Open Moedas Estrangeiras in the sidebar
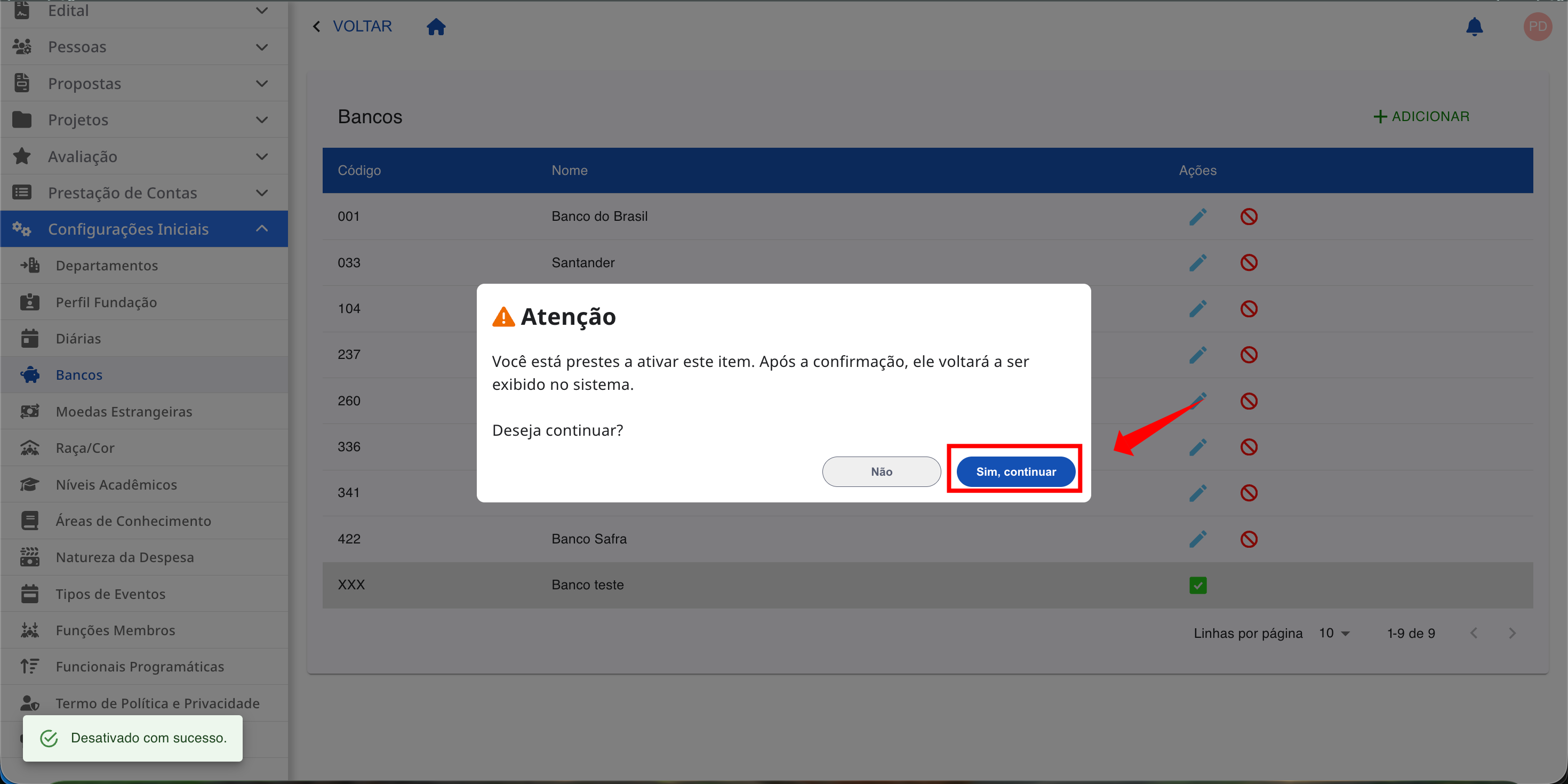1568x784 pixels. point(144,412)
